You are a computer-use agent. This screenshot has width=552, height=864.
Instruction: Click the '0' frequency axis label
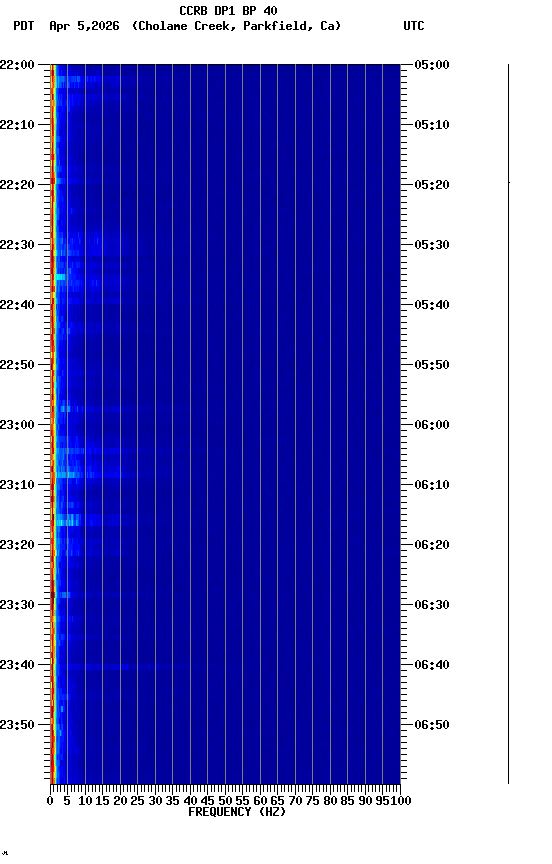[x=50, y=802]
